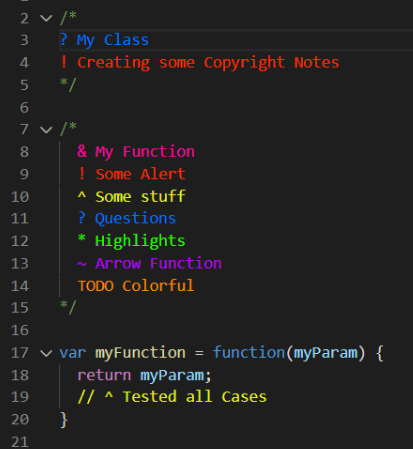The height and width of the screenshot is (449, 413).
Task: Click the red '! Some Alert' comment
Action: [x=132, y=174]
